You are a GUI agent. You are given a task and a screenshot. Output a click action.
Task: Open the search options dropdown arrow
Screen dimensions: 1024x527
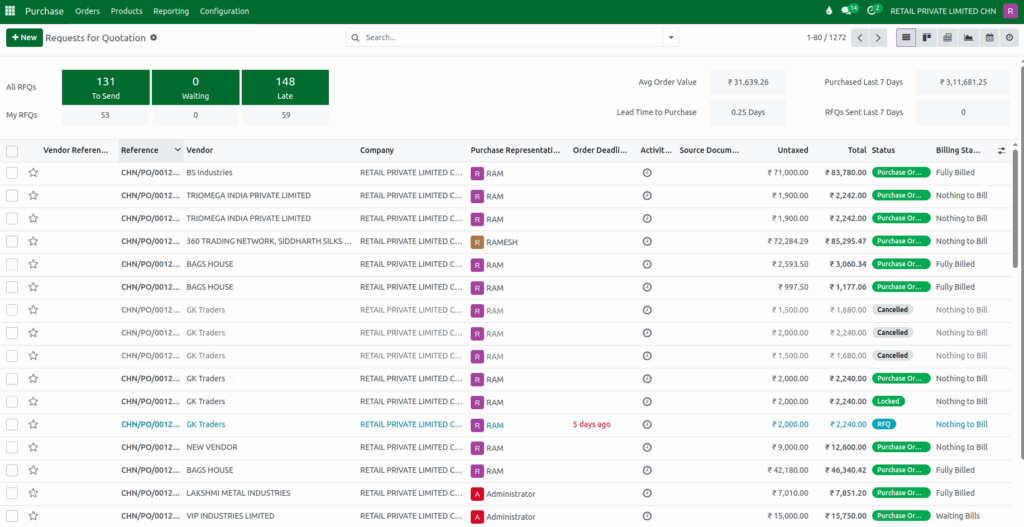[671, 38]
